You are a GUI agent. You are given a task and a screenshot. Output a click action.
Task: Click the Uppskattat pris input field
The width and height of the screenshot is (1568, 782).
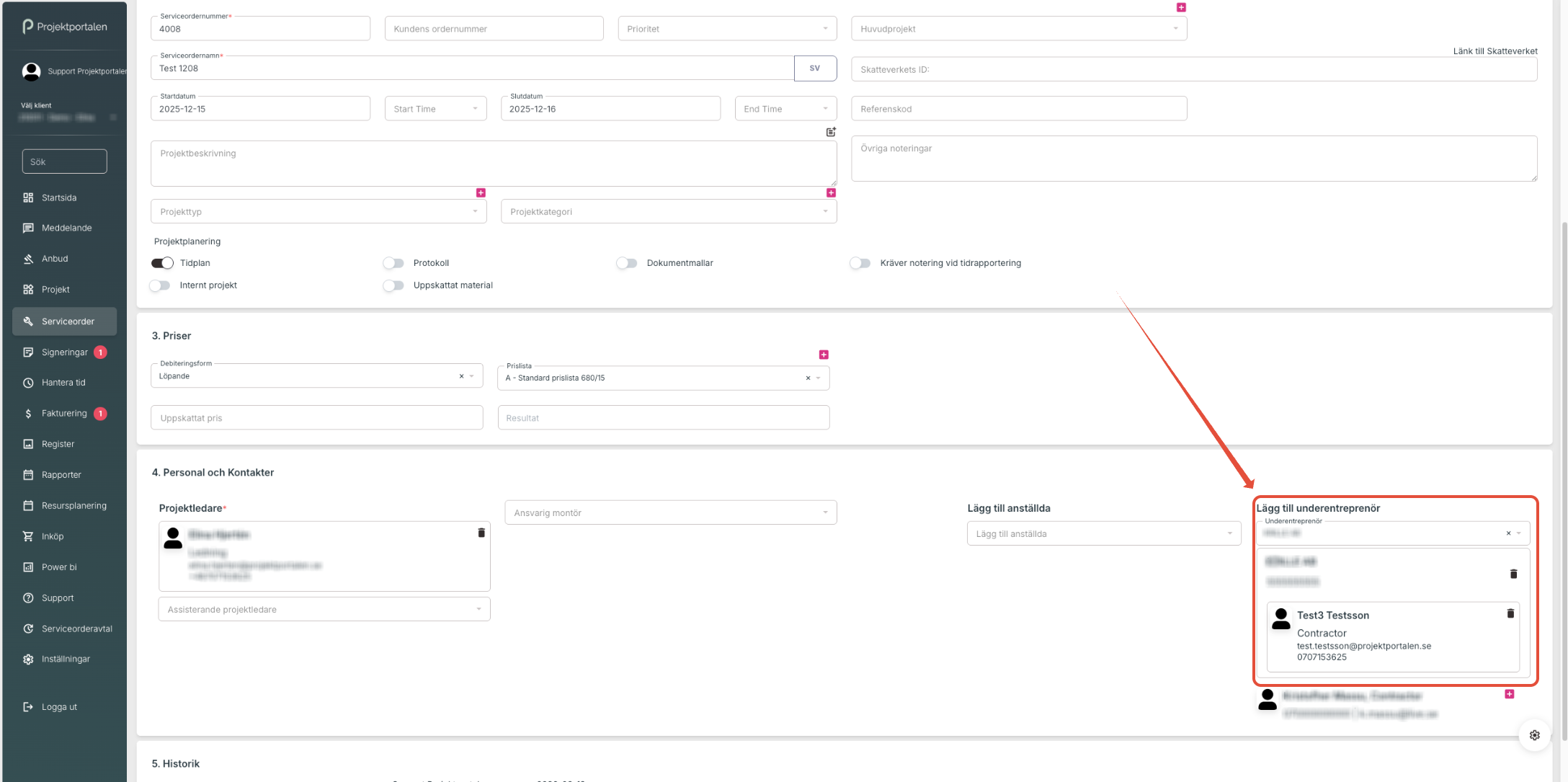pos(316,418)
